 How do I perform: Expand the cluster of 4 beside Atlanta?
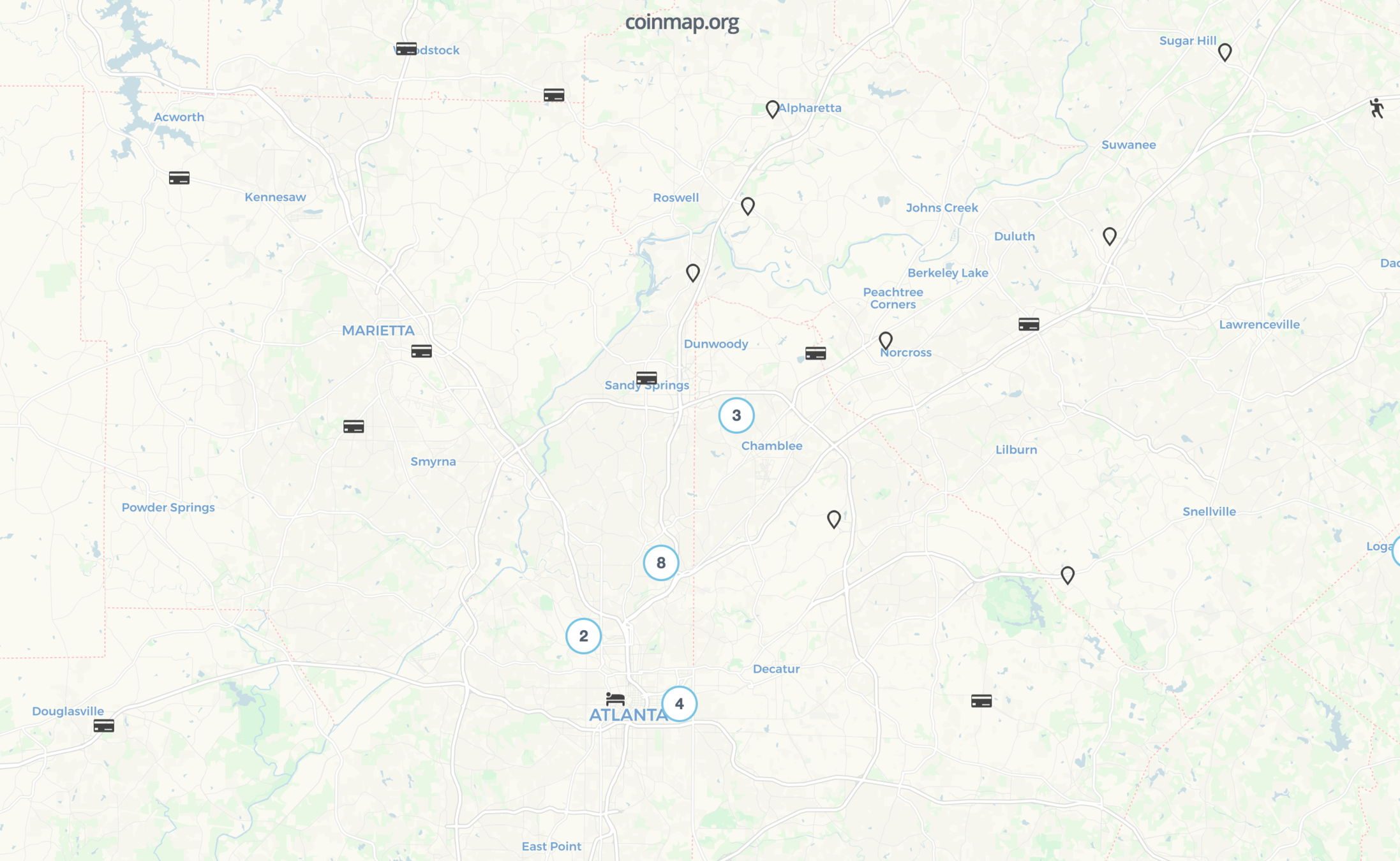tap(679, 703)
